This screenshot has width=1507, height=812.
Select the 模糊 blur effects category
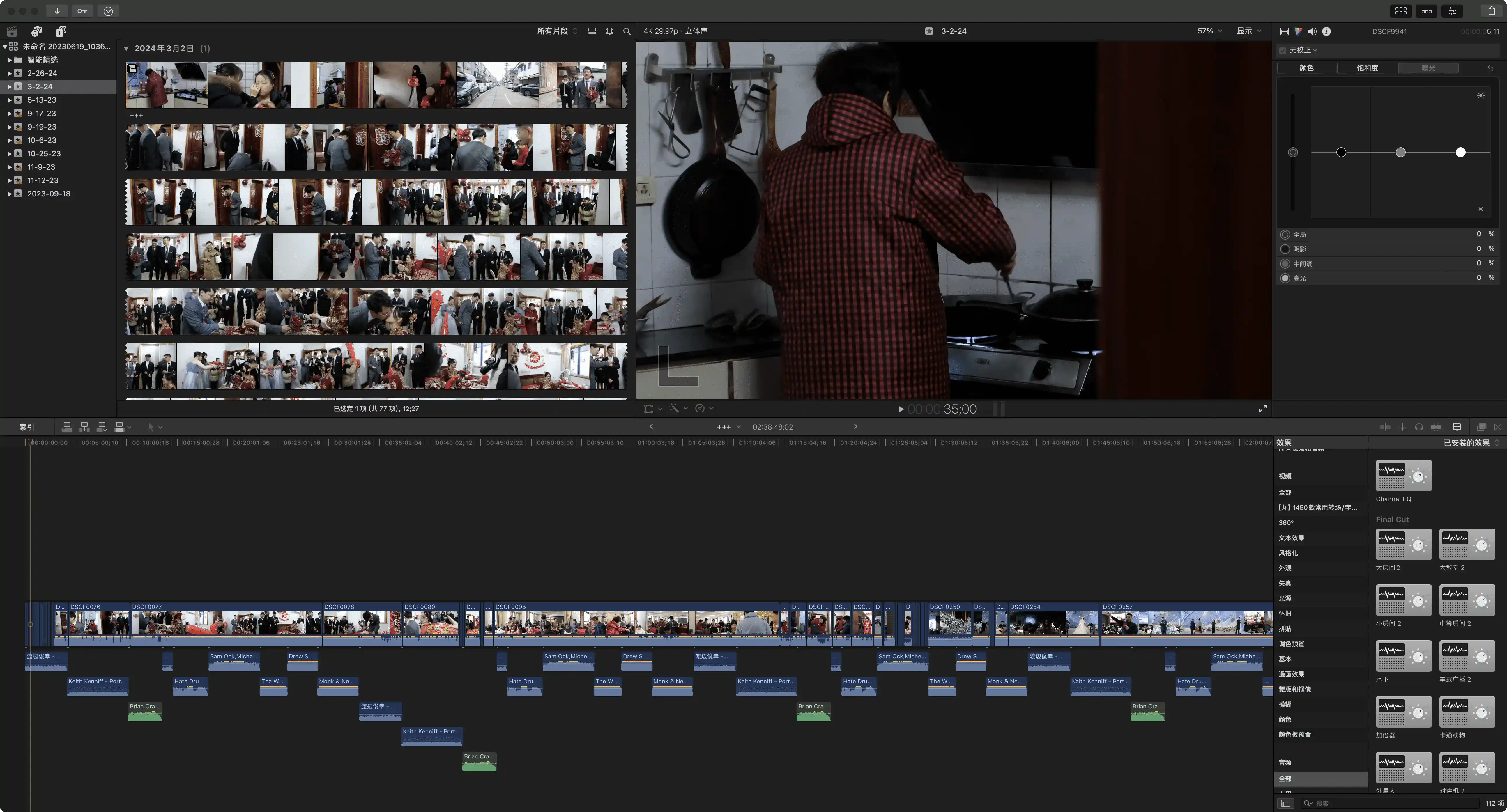pos(1285,704)
